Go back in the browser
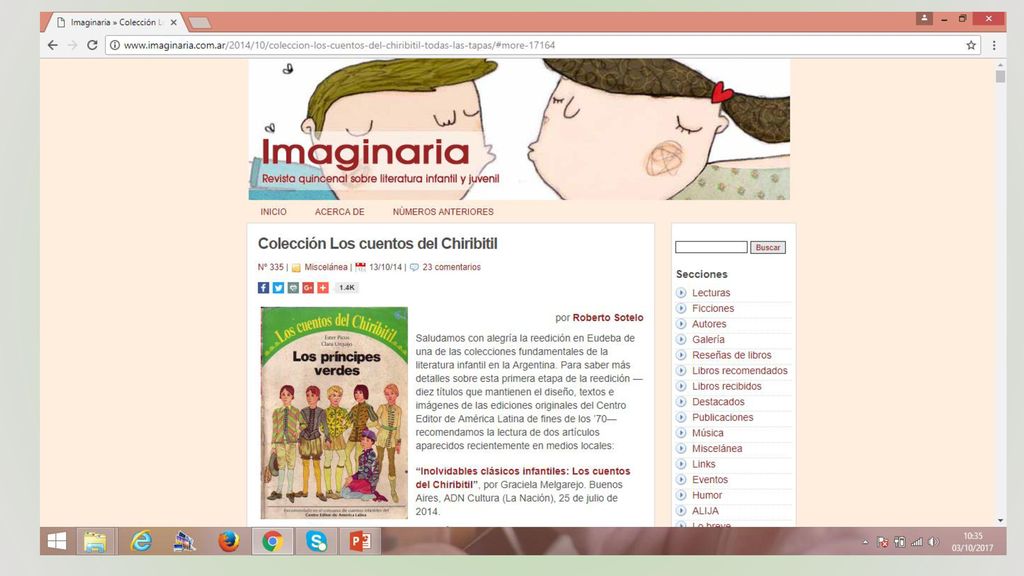Screen dimensions: 1024x576 [x=53, y=45]
